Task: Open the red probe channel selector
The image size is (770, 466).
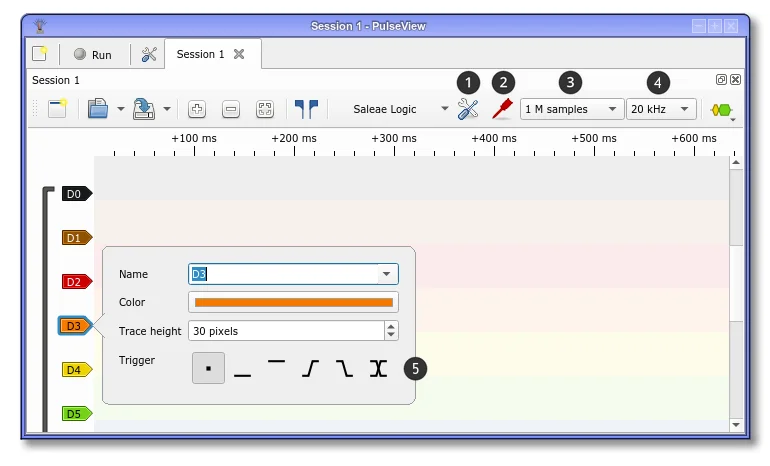Action: pyautogui.click(x=502, y=109)
